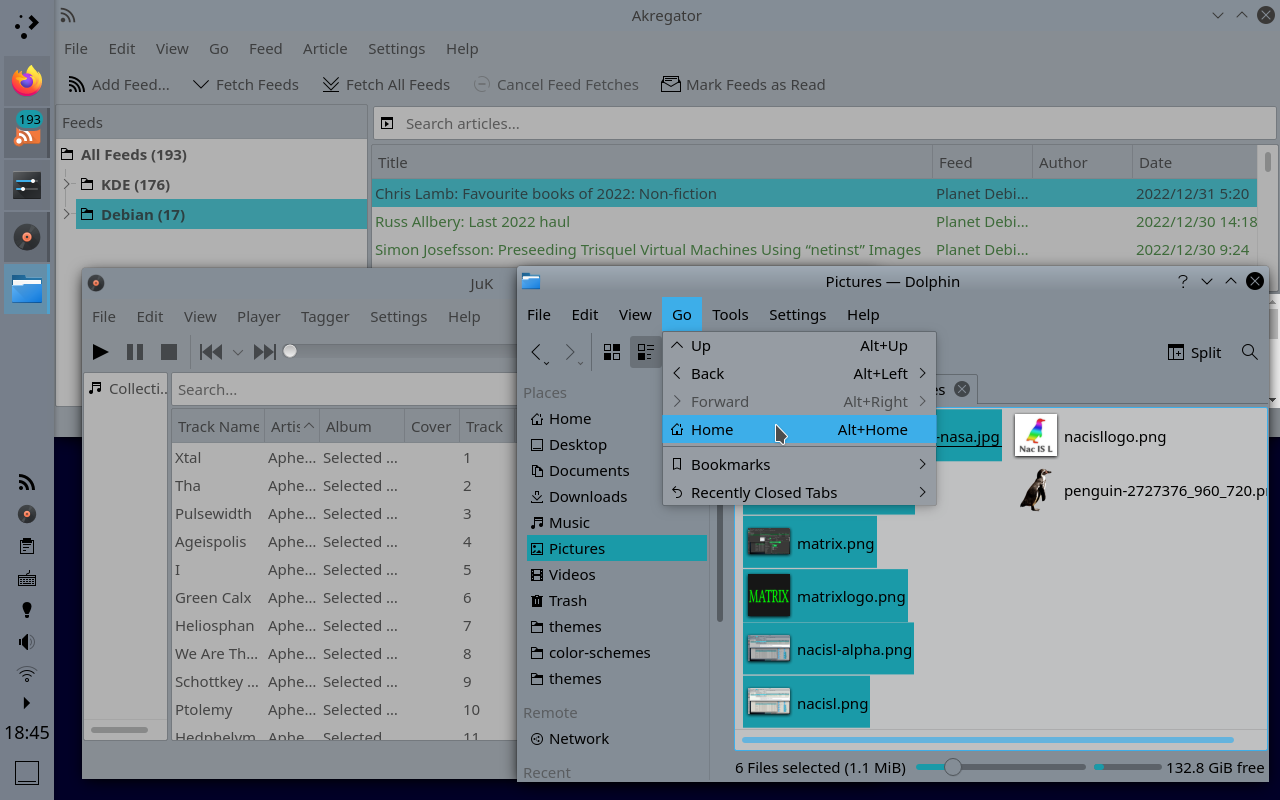Close the Dolphin tab
The height and width of the screenshot is (800, 1280).
(x=961, y=389)
